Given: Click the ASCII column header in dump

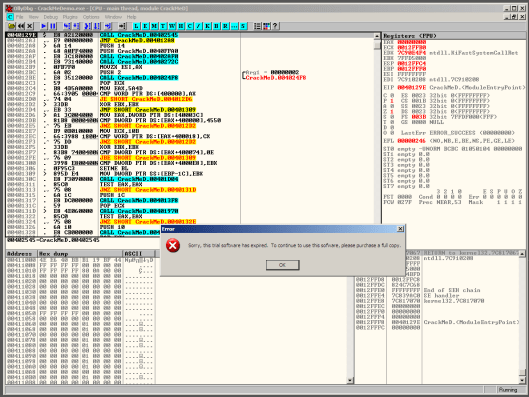Looking at the screenshot, I should [x=139, y=254].
